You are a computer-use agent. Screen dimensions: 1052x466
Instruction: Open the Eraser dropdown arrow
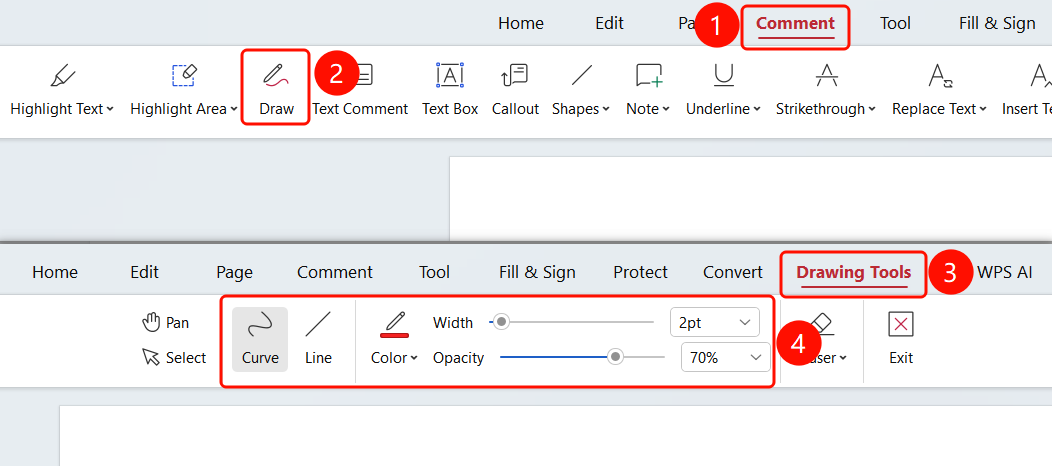tap(843, 358)
